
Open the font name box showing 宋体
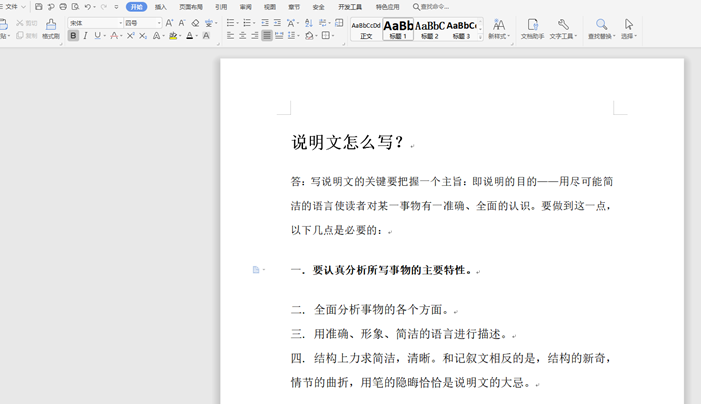click(95, 23)
